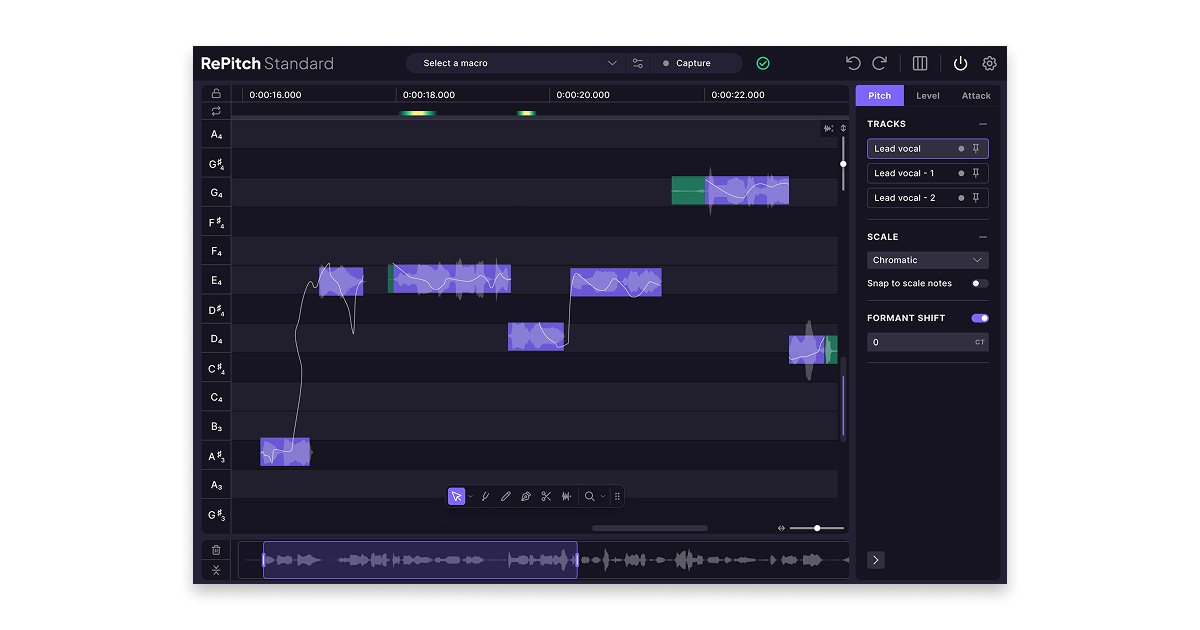Click the E4 piano key
The width and height of the screenshot is (1200, 630).
click(216, 281)
